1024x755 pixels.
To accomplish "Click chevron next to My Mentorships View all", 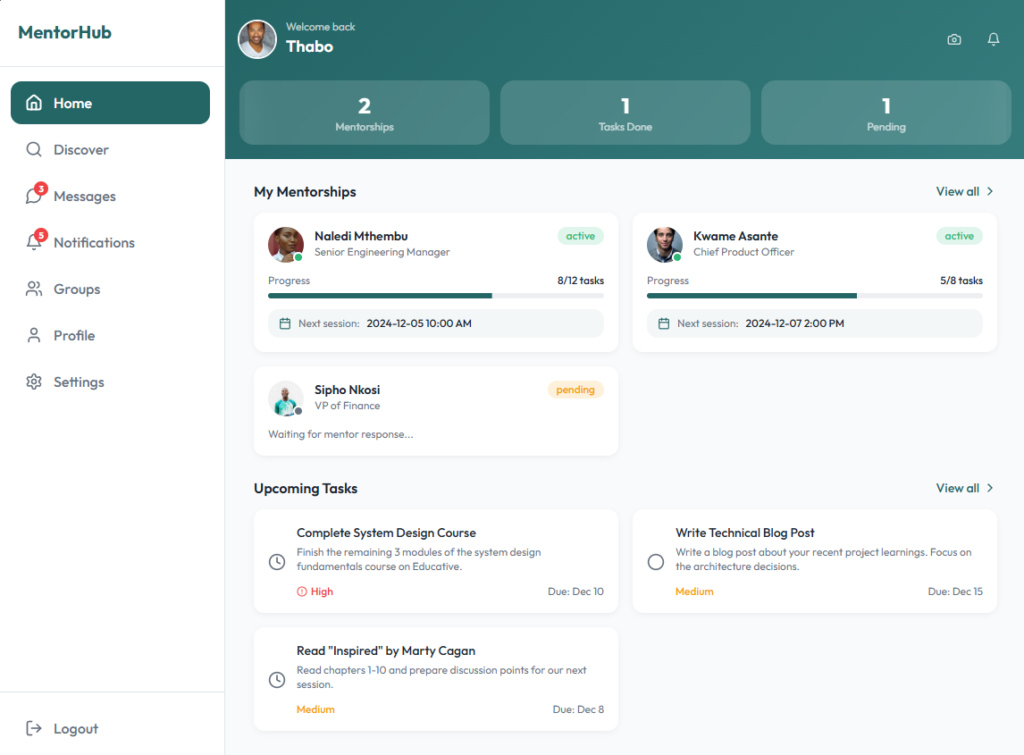I will pos(990,191).
